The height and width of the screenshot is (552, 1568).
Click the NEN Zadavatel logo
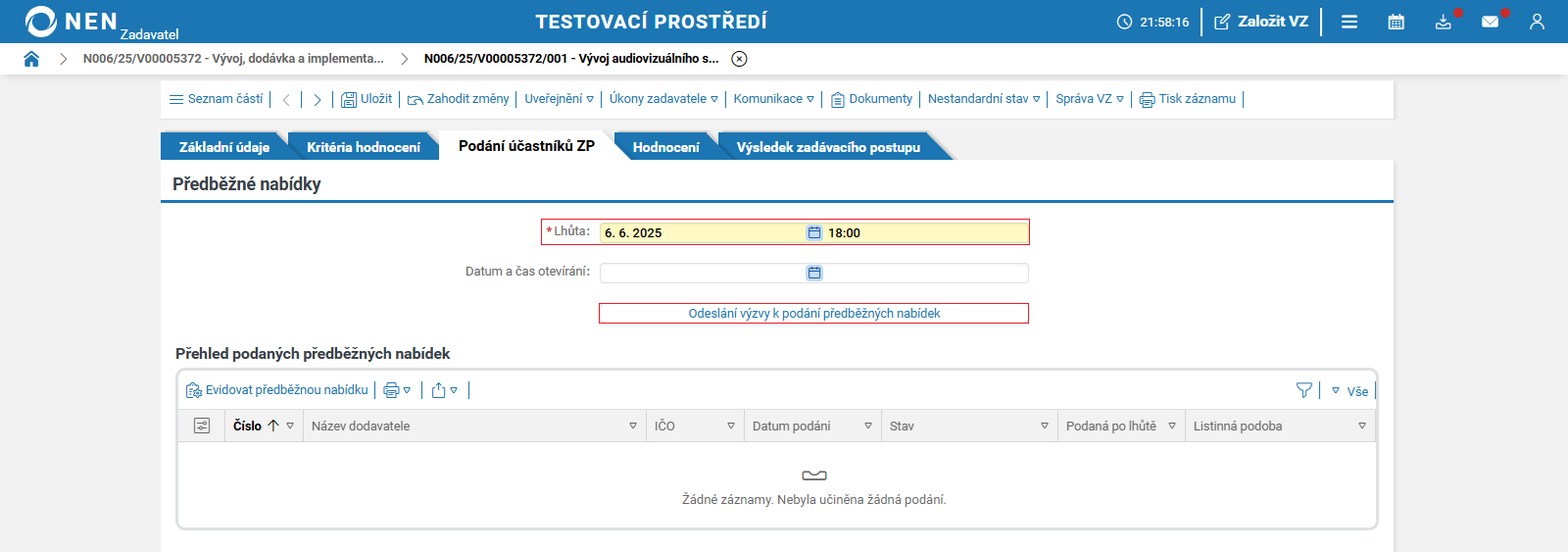(101, 22)
